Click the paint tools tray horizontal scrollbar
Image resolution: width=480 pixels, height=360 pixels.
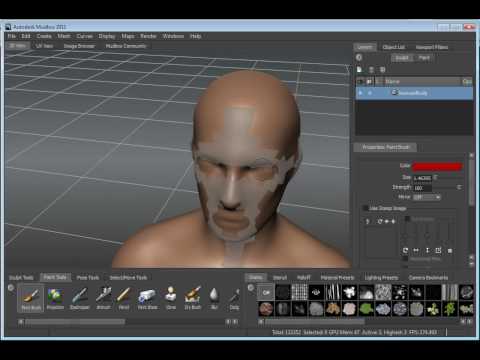[75, 322]
